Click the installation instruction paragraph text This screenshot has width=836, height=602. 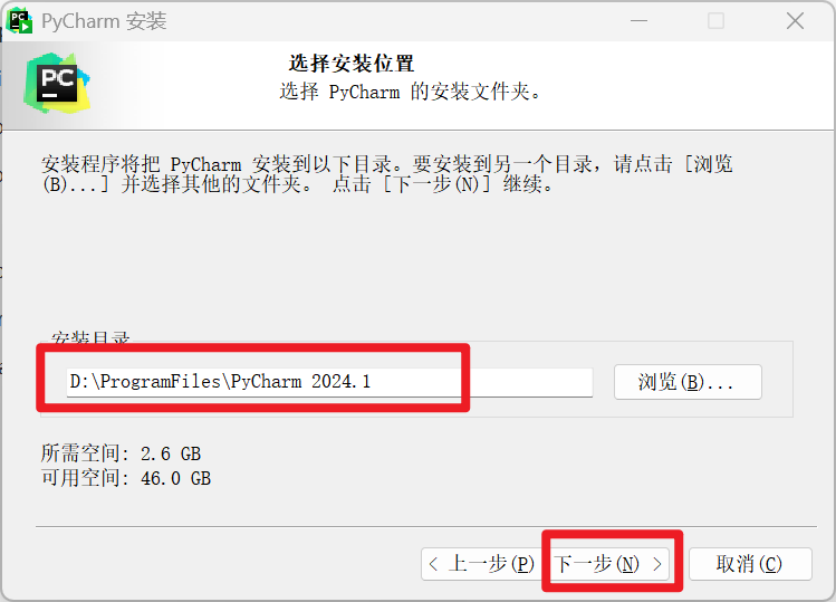pos(387,174)
